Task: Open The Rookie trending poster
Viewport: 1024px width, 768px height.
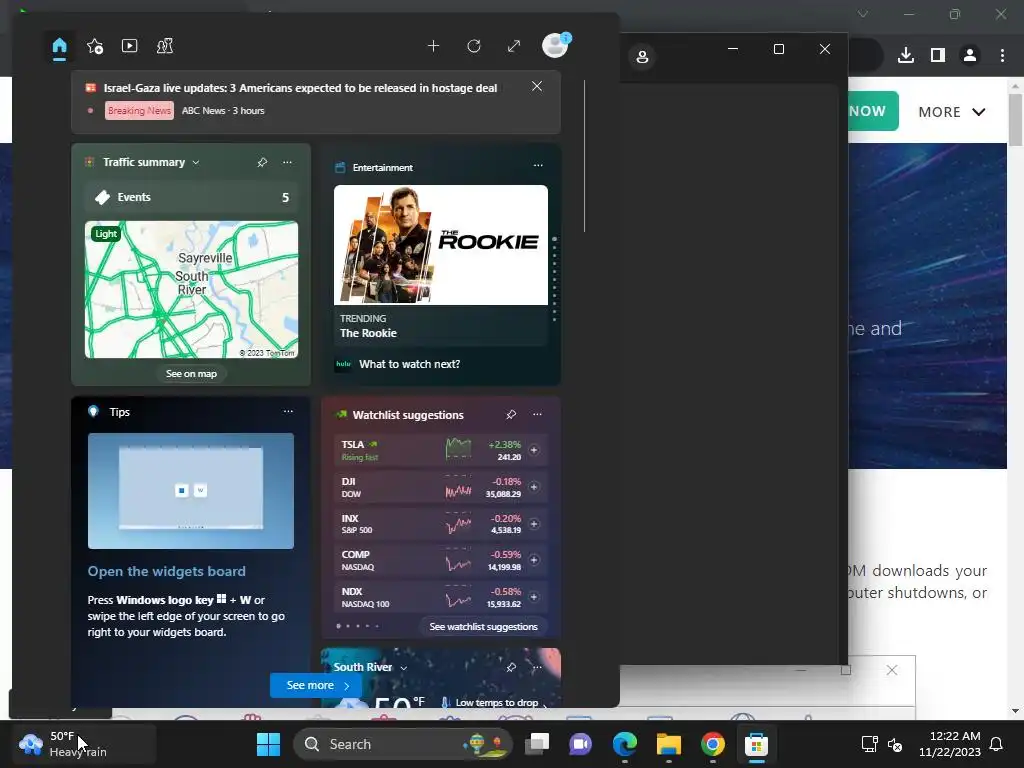Action: coord(441,245)
